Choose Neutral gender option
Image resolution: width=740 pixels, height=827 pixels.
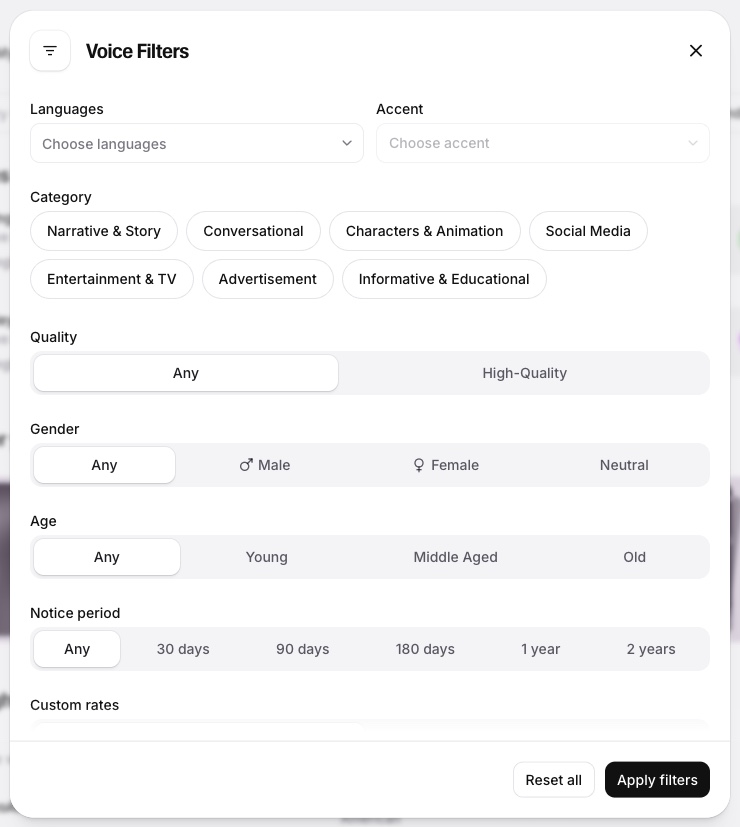click(x=624, y=465)
